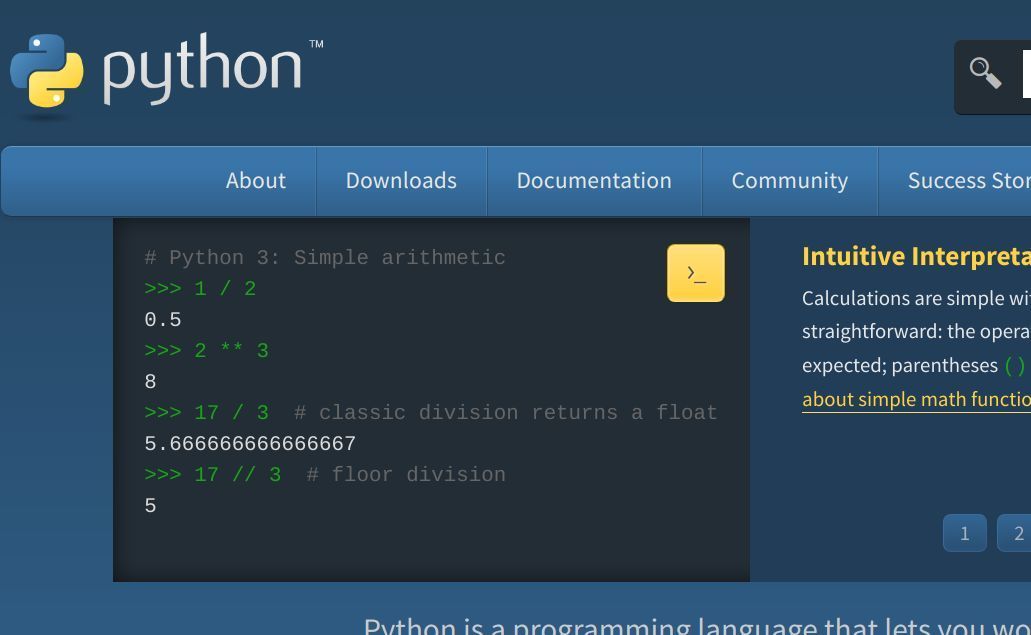
Task: Open the About menu
Action: tap(256, 181)
